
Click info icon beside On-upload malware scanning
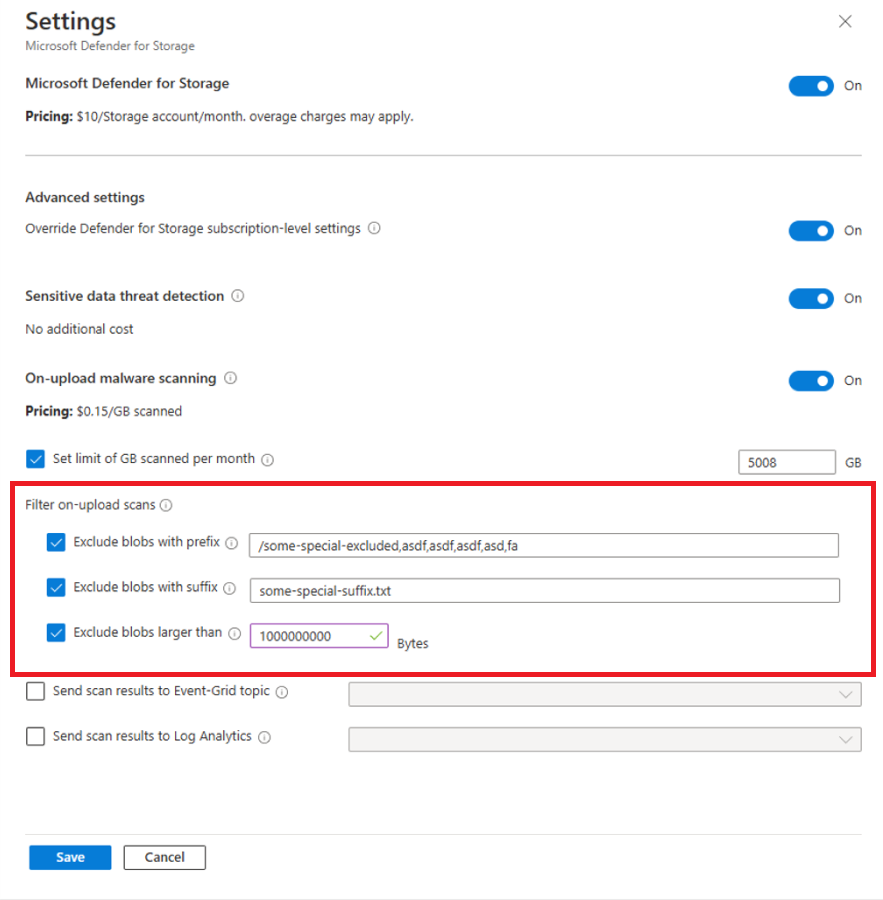pyautogui.click(x=230, y=378)
